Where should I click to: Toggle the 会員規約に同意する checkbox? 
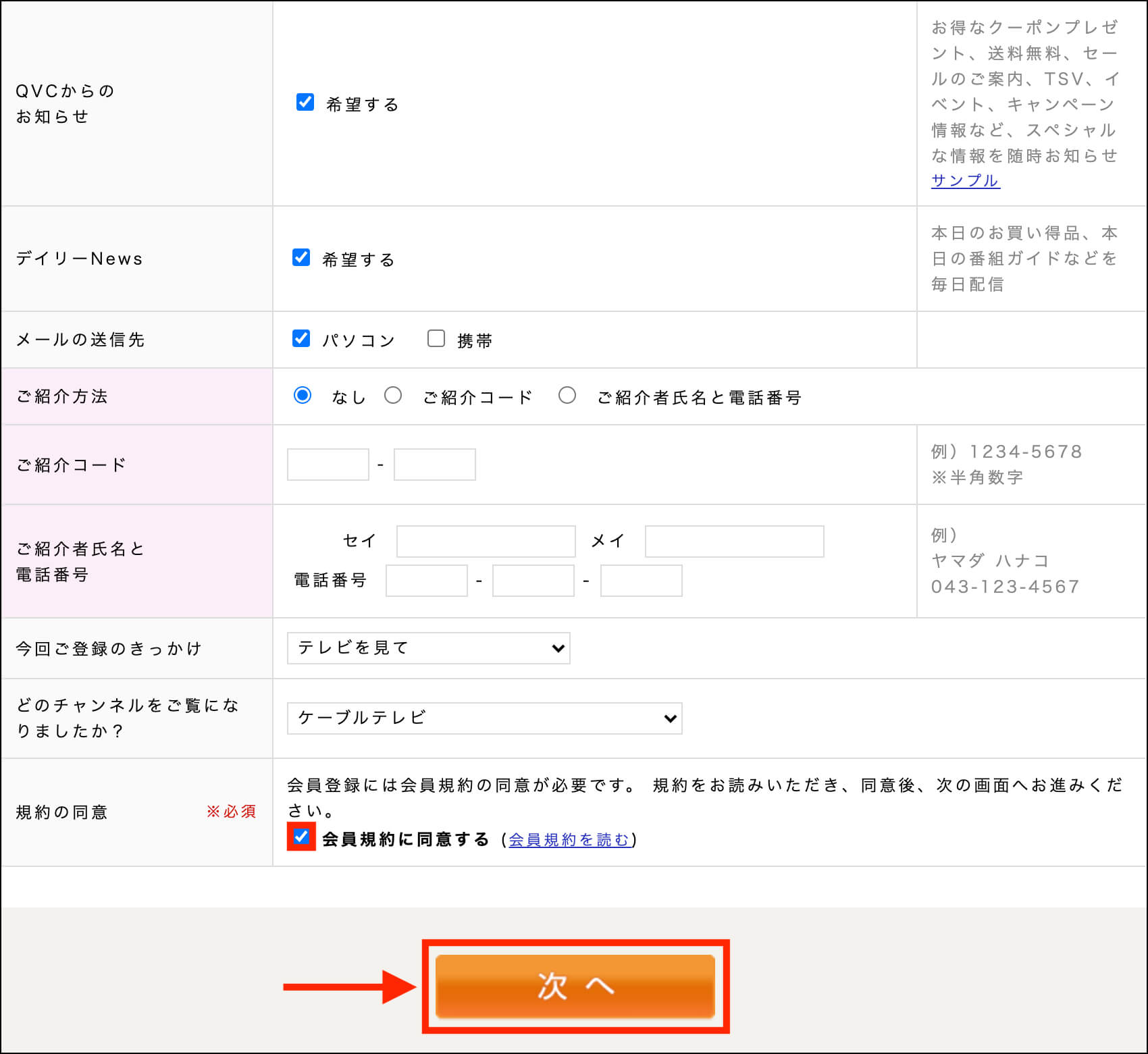301,837
